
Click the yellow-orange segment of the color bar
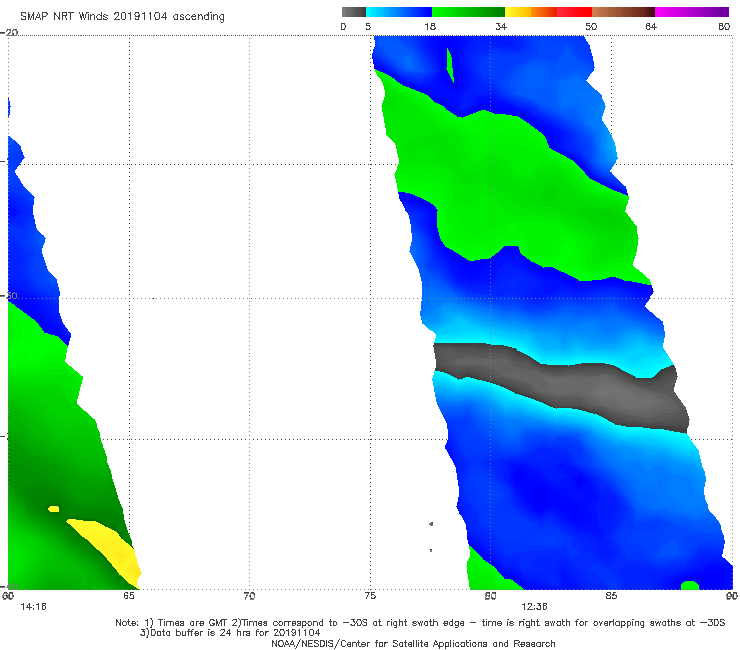(531, 12)
